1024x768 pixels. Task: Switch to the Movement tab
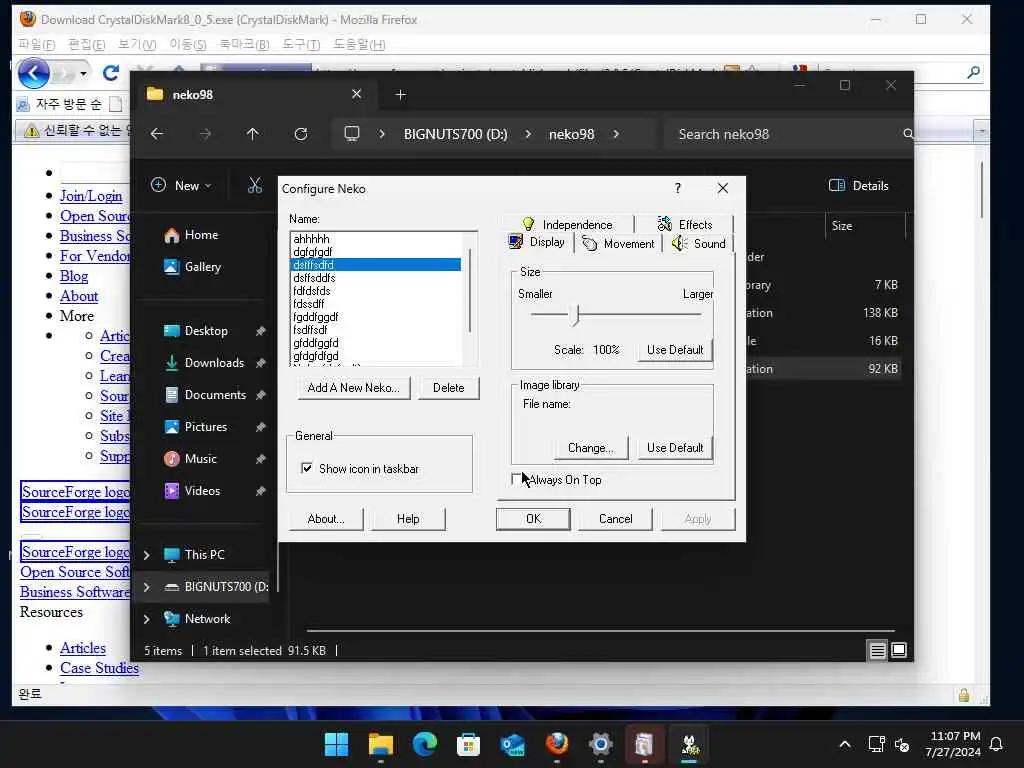pyautogui.click(x=618, y=244)
